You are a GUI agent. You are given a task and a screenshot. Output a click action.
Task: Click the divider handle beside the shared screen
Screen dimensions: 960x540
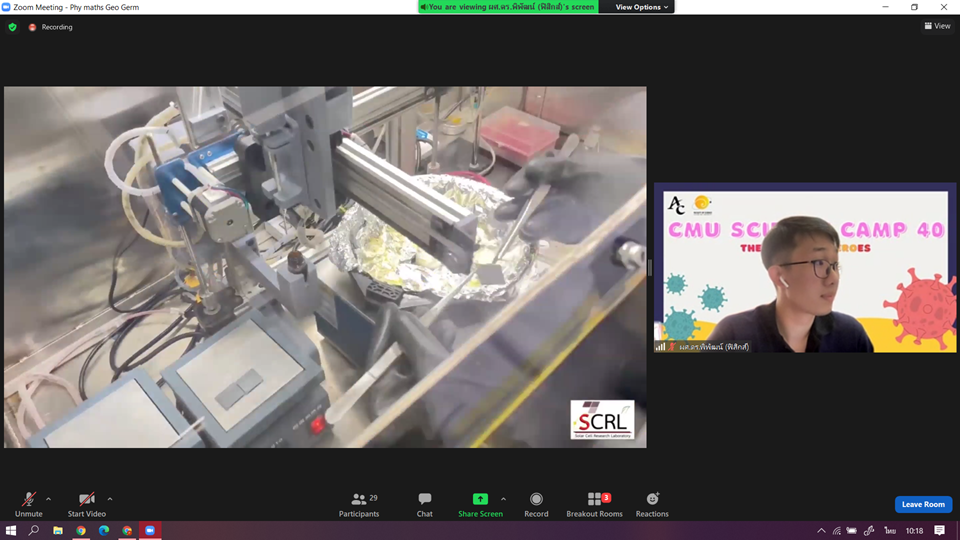pos(649,267)
